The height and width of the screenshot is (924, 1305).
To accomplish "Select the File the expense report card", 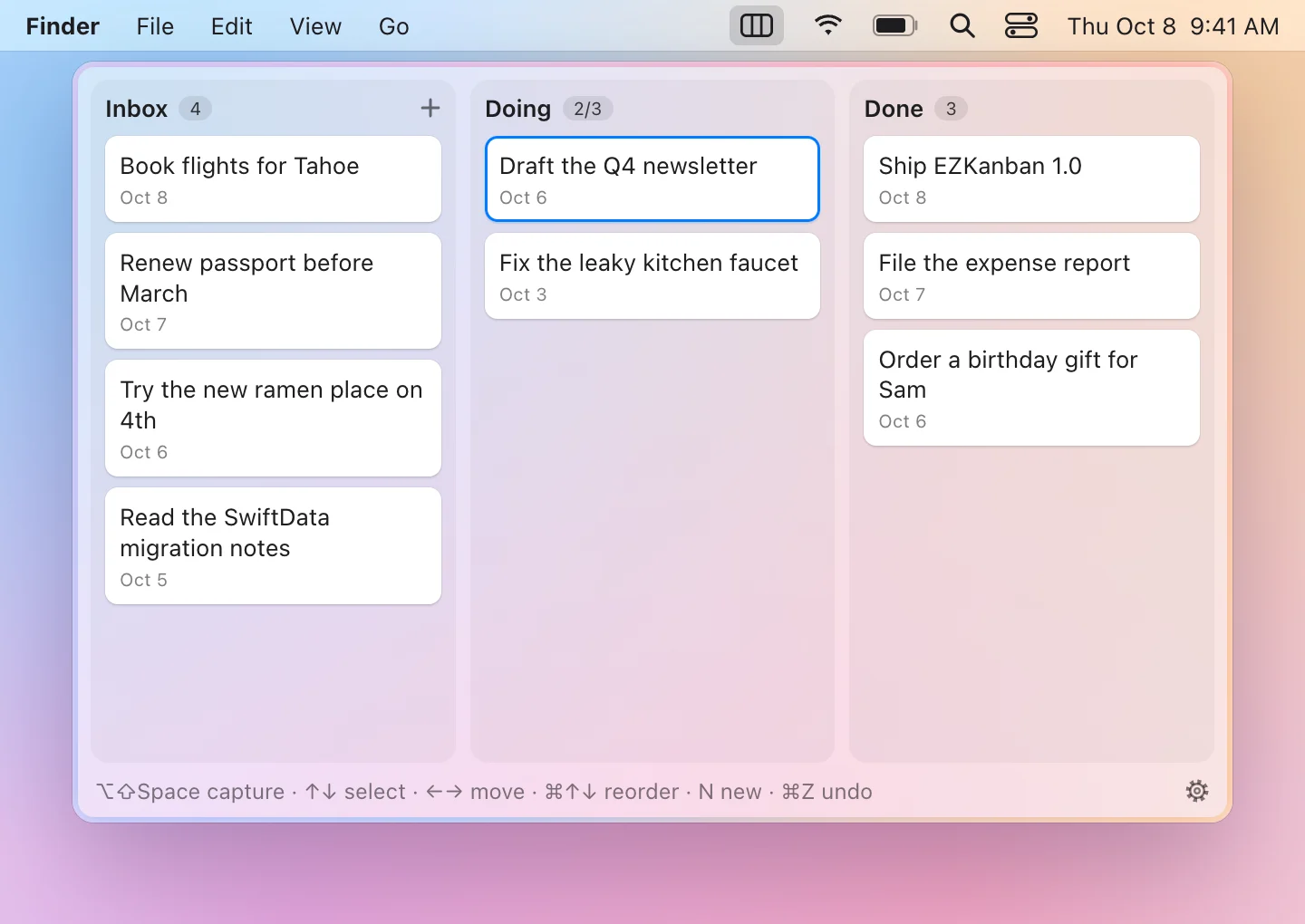I will tap(1031, 276).
